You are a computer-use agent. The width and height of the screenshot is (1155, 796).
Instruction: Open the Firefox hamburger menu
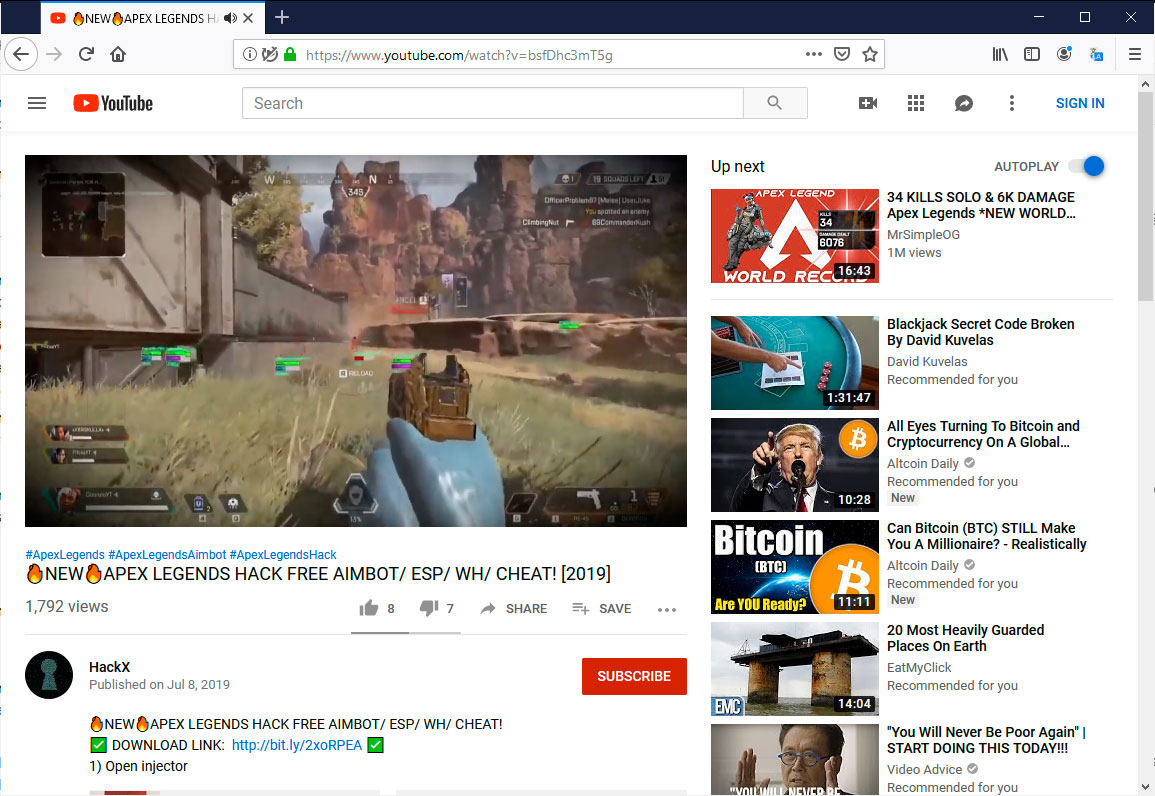pyautogui.click(x=1134, y=54)
